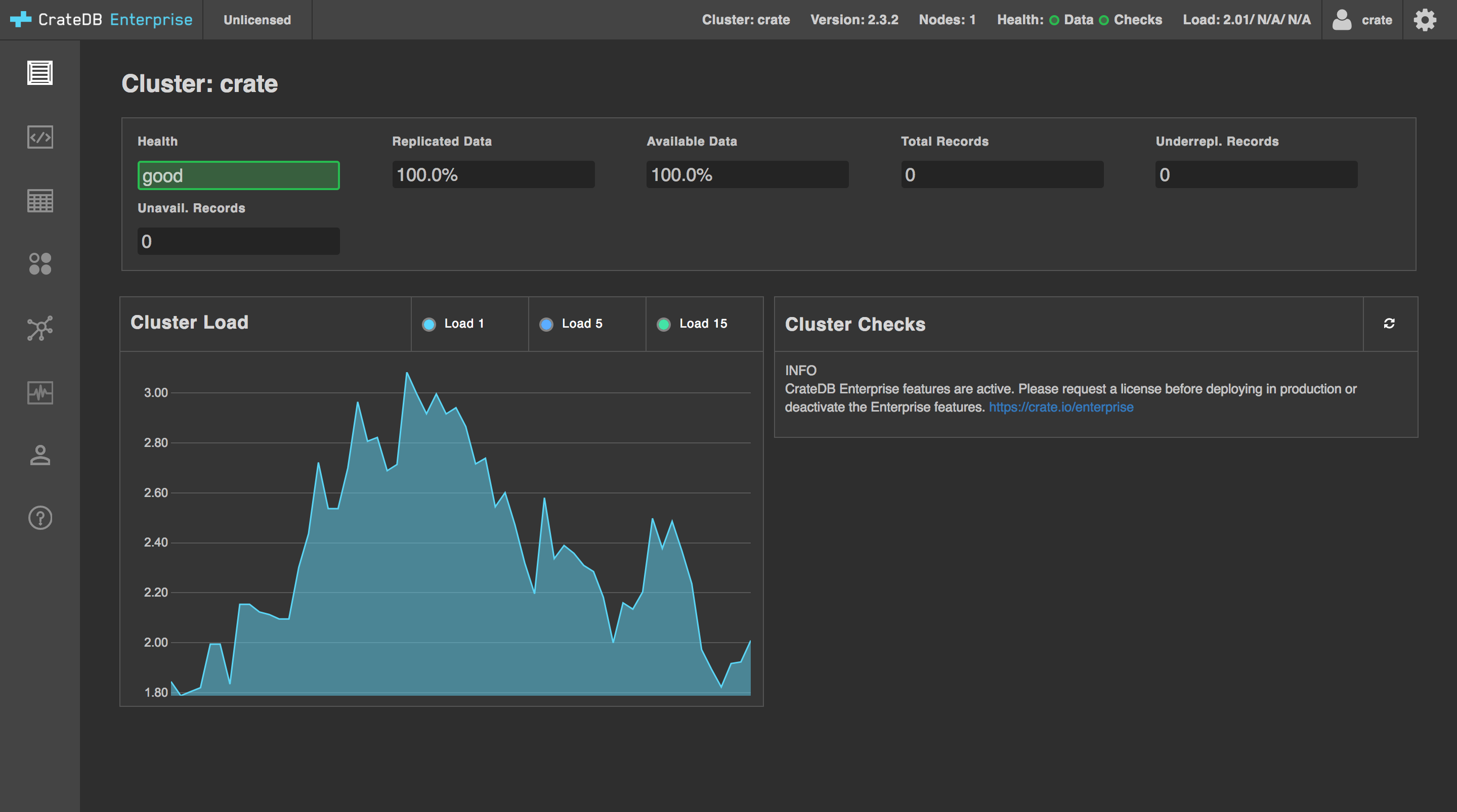Click the Unavail. Records value box
Image resolution: width=1457 pixels, height=812 pixels.
click(239, 242)
